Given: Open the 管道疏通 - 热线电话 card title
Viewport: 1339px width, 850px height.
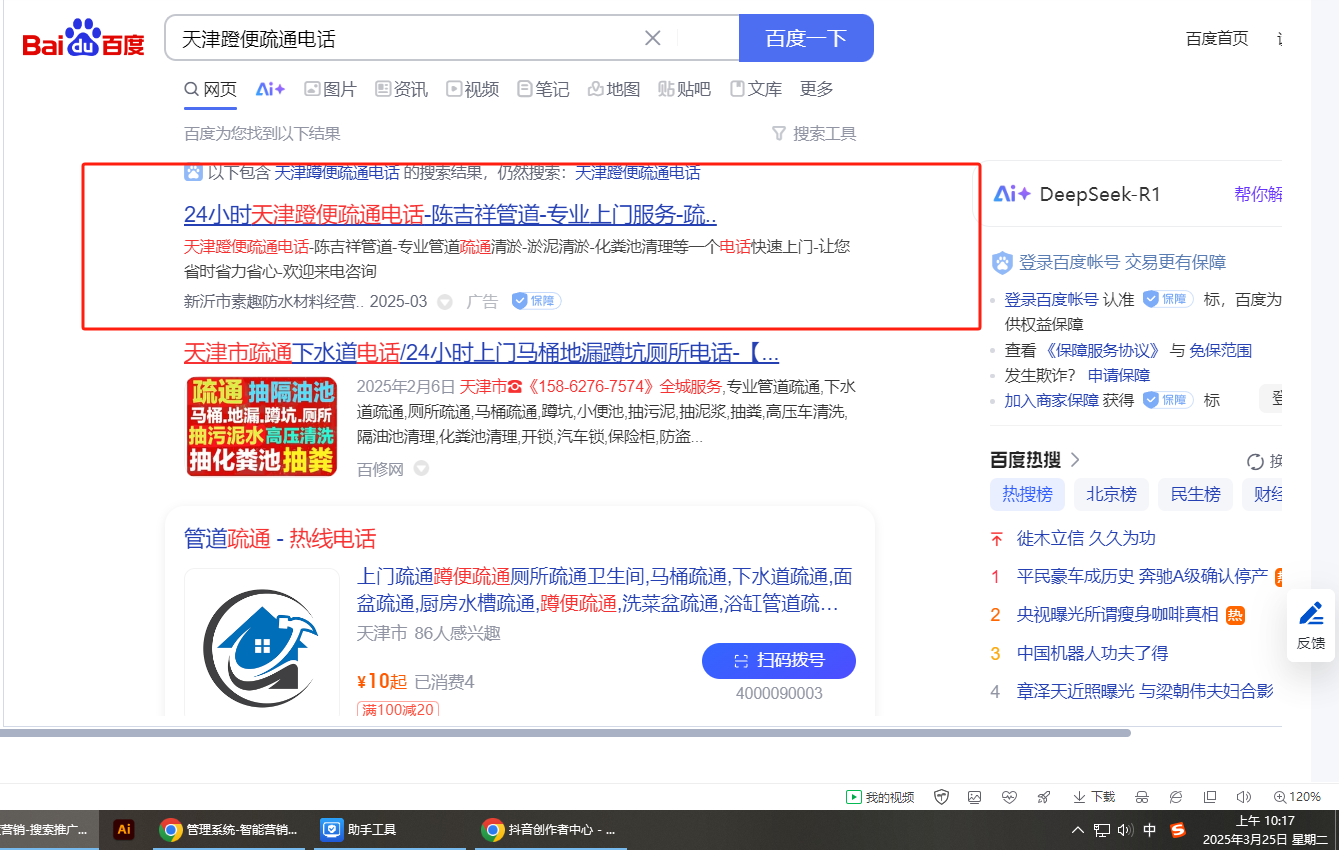Looking at the screenshot, I should (280, 539).
